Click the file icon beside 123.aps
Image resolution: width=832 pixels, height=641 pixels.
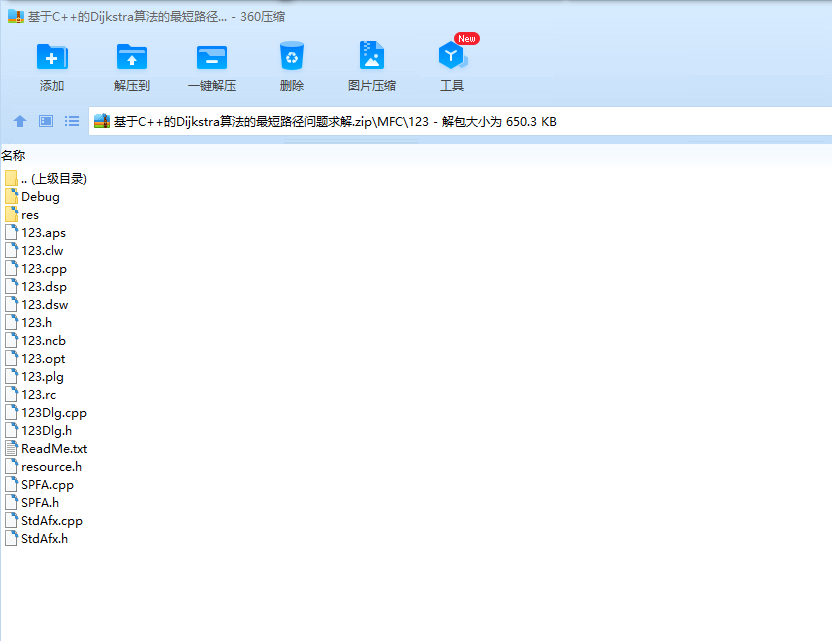[x=11, y=232]
